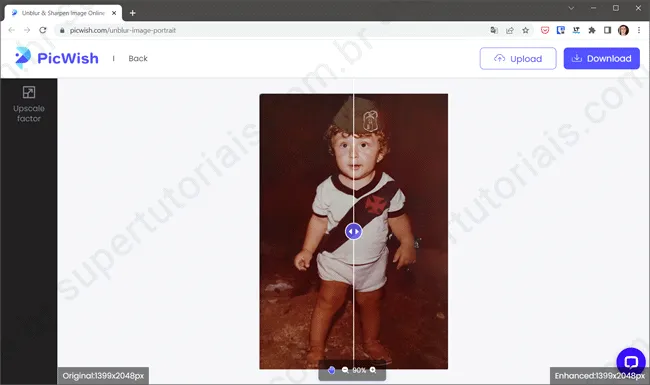Navigate forward in browser history

pos(27,30)
